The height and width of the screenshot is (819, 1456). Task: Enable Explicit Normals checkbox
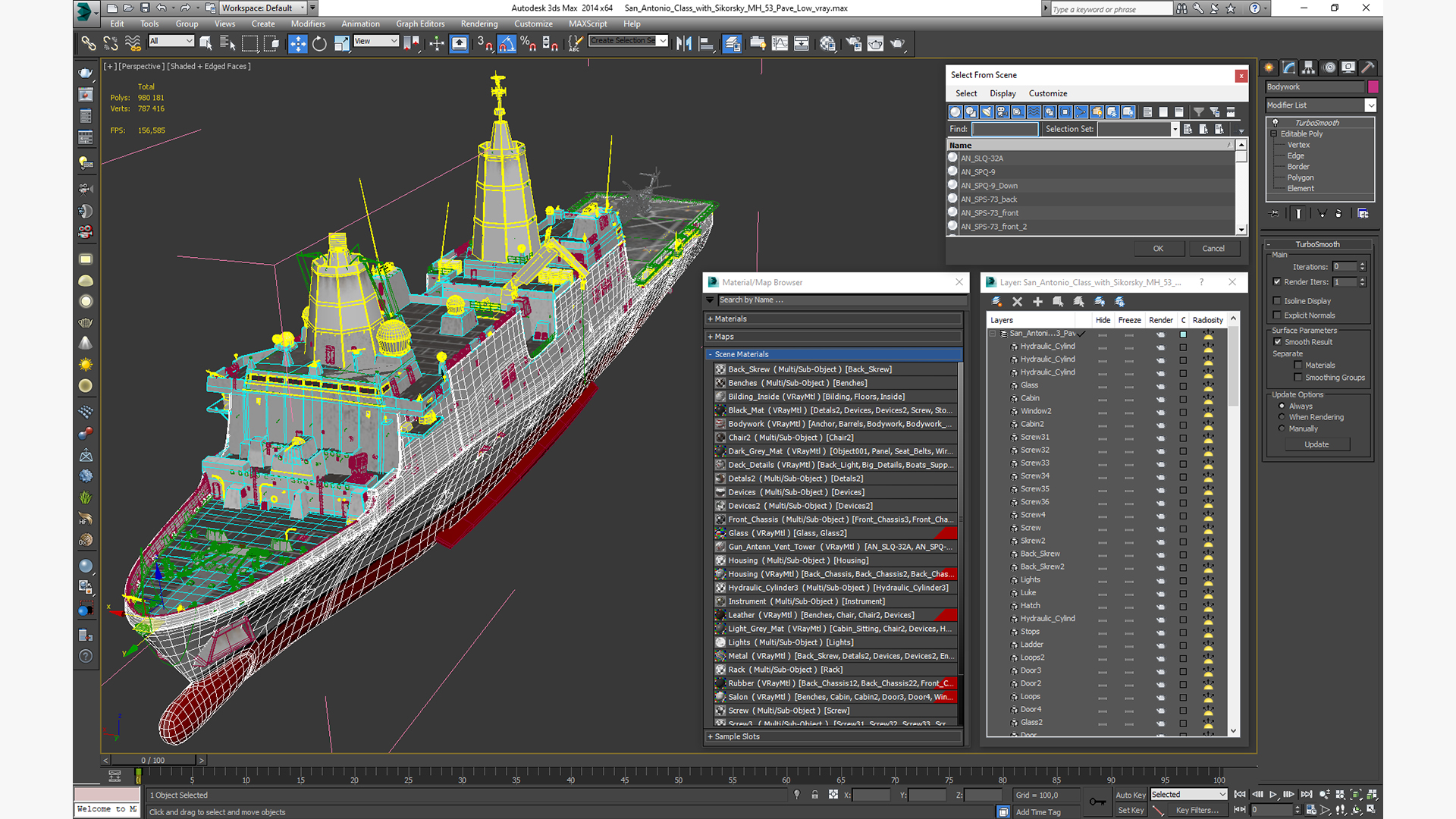[x=1277, y=315]
